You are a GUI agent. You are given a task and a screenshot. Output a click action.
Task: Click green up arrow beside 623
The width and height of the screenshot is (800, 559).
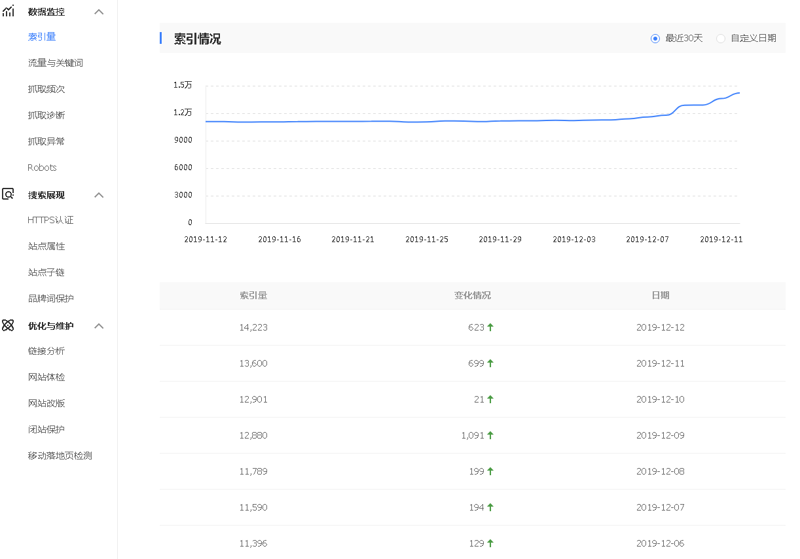pos(490,327)
